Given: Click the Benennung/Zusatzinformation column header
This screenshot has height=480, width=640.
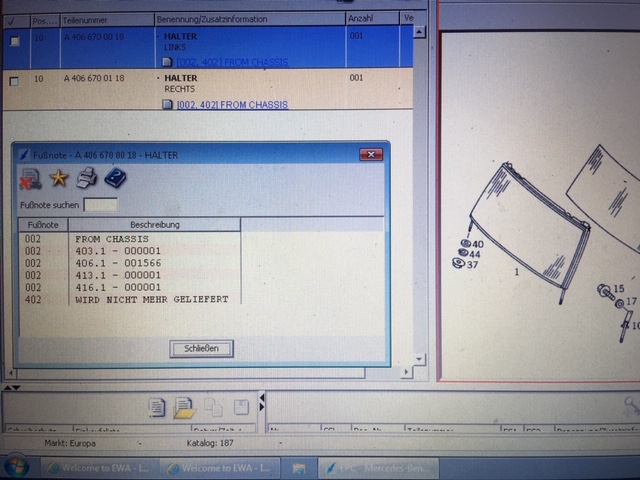Looking at the screenshot, I should click(x=250, y=19).
